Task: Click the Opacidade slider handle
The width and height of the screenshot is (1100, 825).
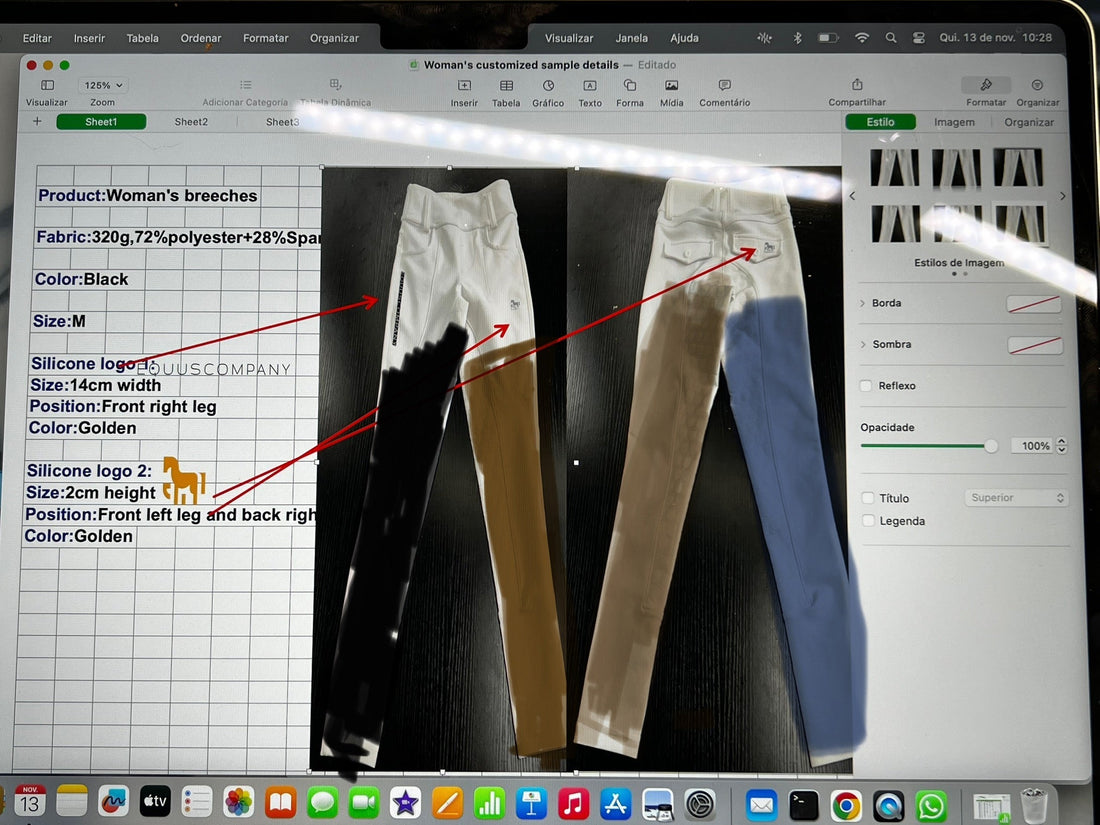Action: click(x=990, y=446)
